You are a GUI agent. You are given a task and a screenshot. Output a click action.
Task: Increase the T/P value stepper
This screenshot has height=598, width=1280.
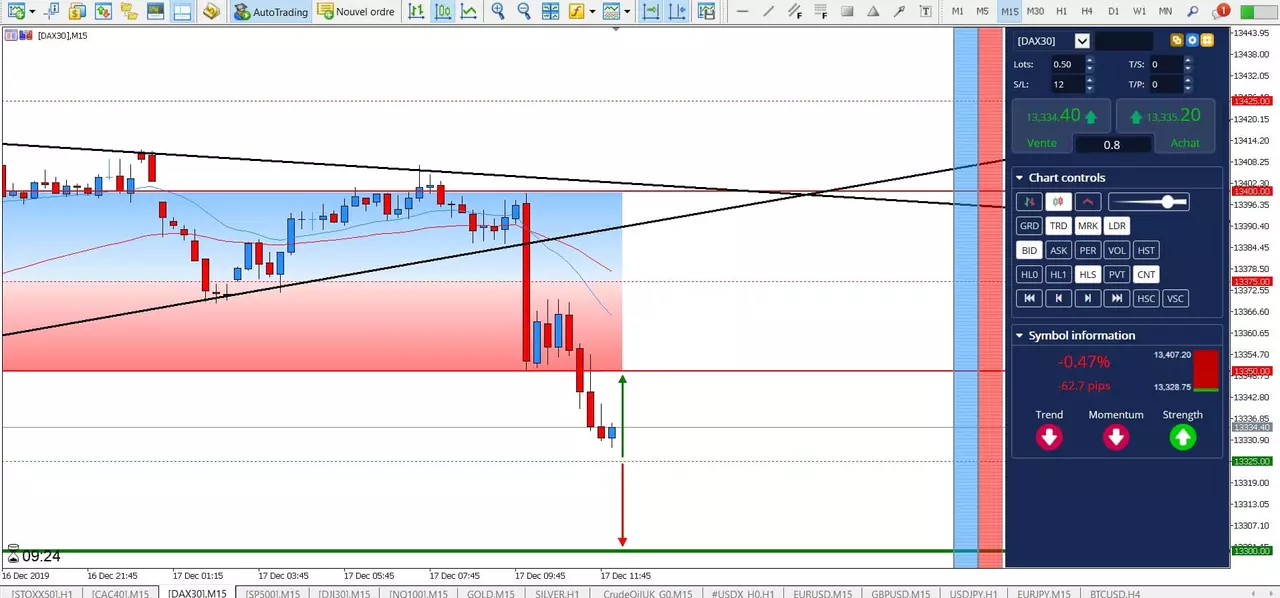1188,80
